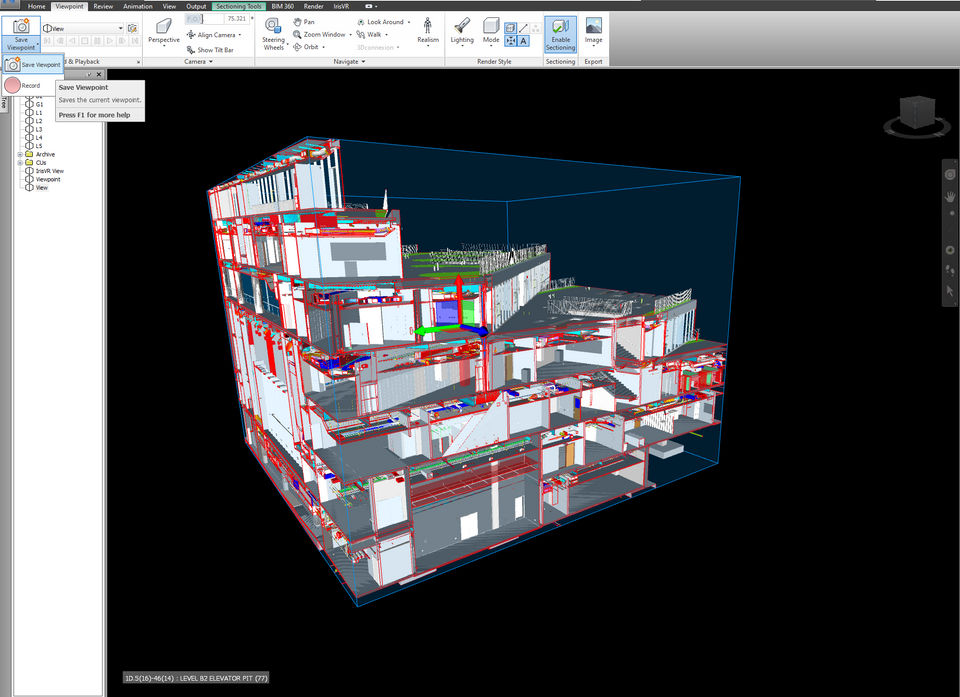Switch to the Animation tab
The width and height of the screenshot is (960, 697).
[x=138, y=6]
